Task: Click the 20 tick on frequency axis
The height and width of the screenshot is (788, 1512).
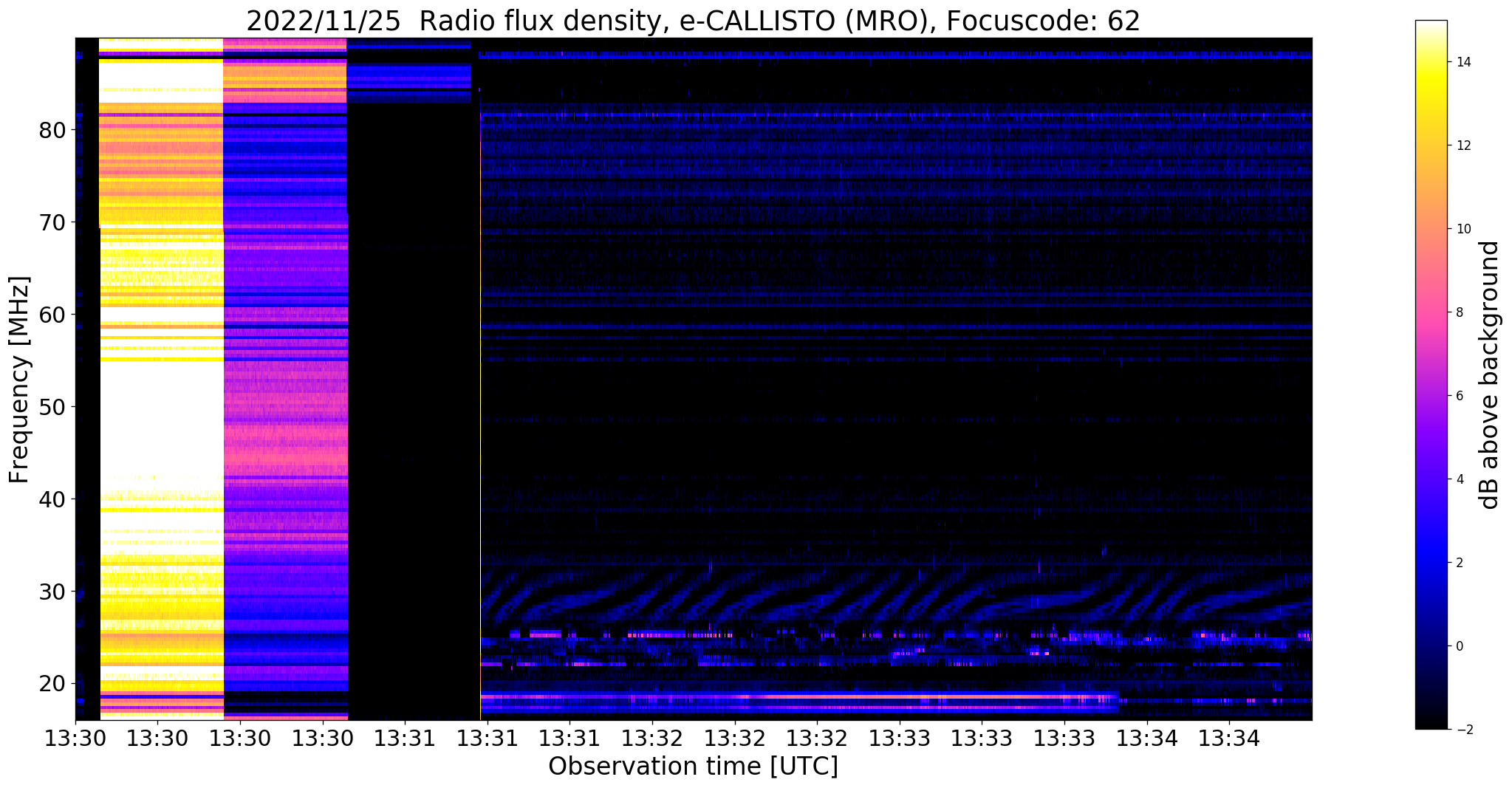Action: tap(52, 684)
